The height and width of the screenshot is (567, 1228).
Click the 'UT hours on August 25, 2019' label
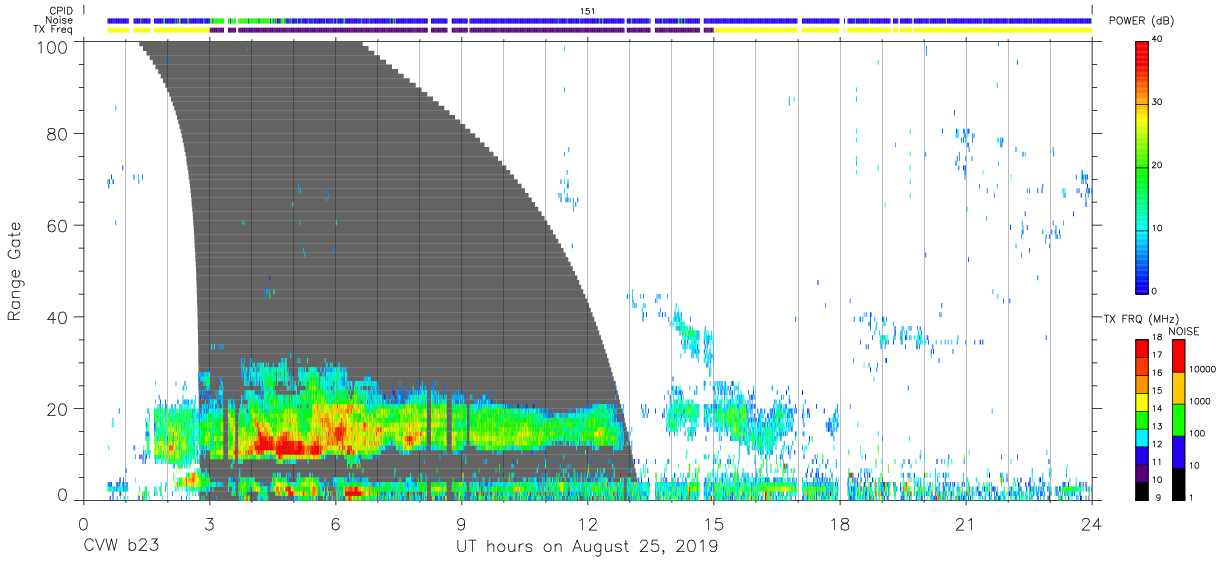(x=587, y=546)
